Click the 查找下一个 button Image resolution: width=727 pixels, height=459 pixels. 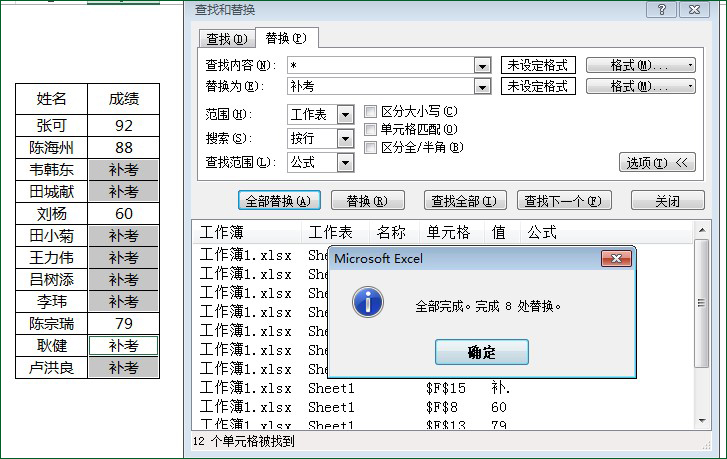[x=564, y=201]
